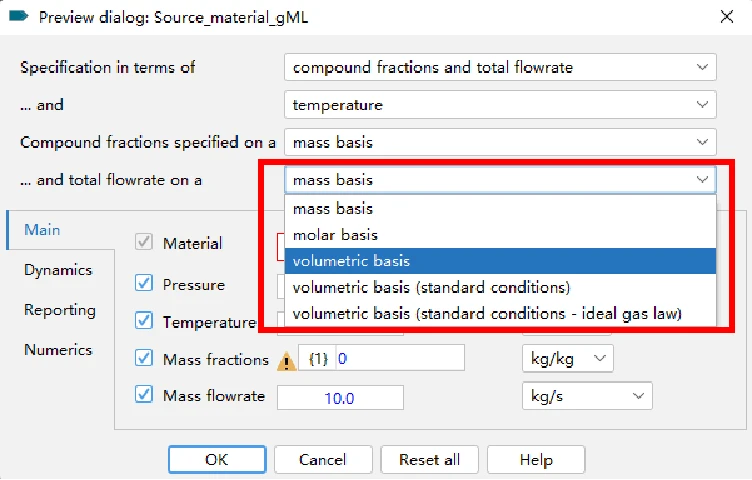The image size is (752, 480).
Task: Select volumetric basis ideal gas law option
Action: [500, 314]
